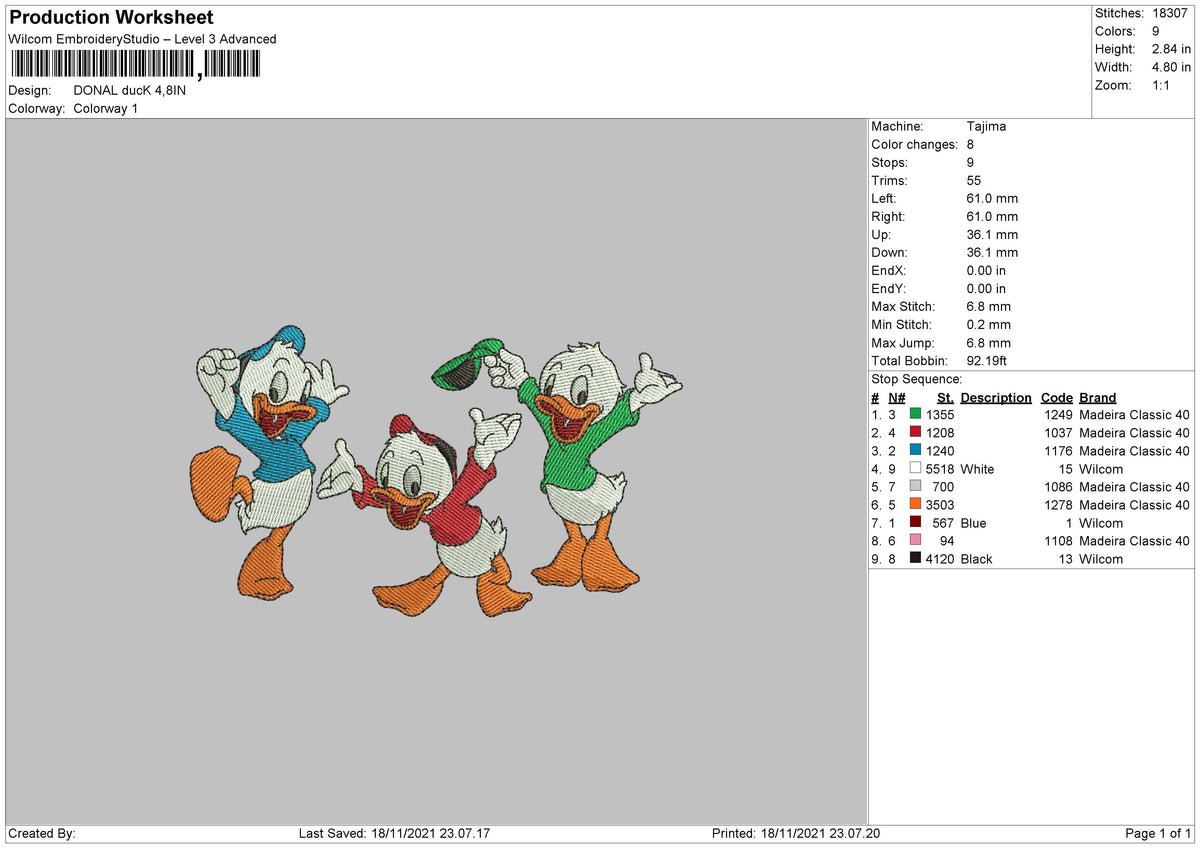The image size is (1200, 848).
Task: Click the Max Stitch value 6.8 mm
Action: tap(989, 306)
